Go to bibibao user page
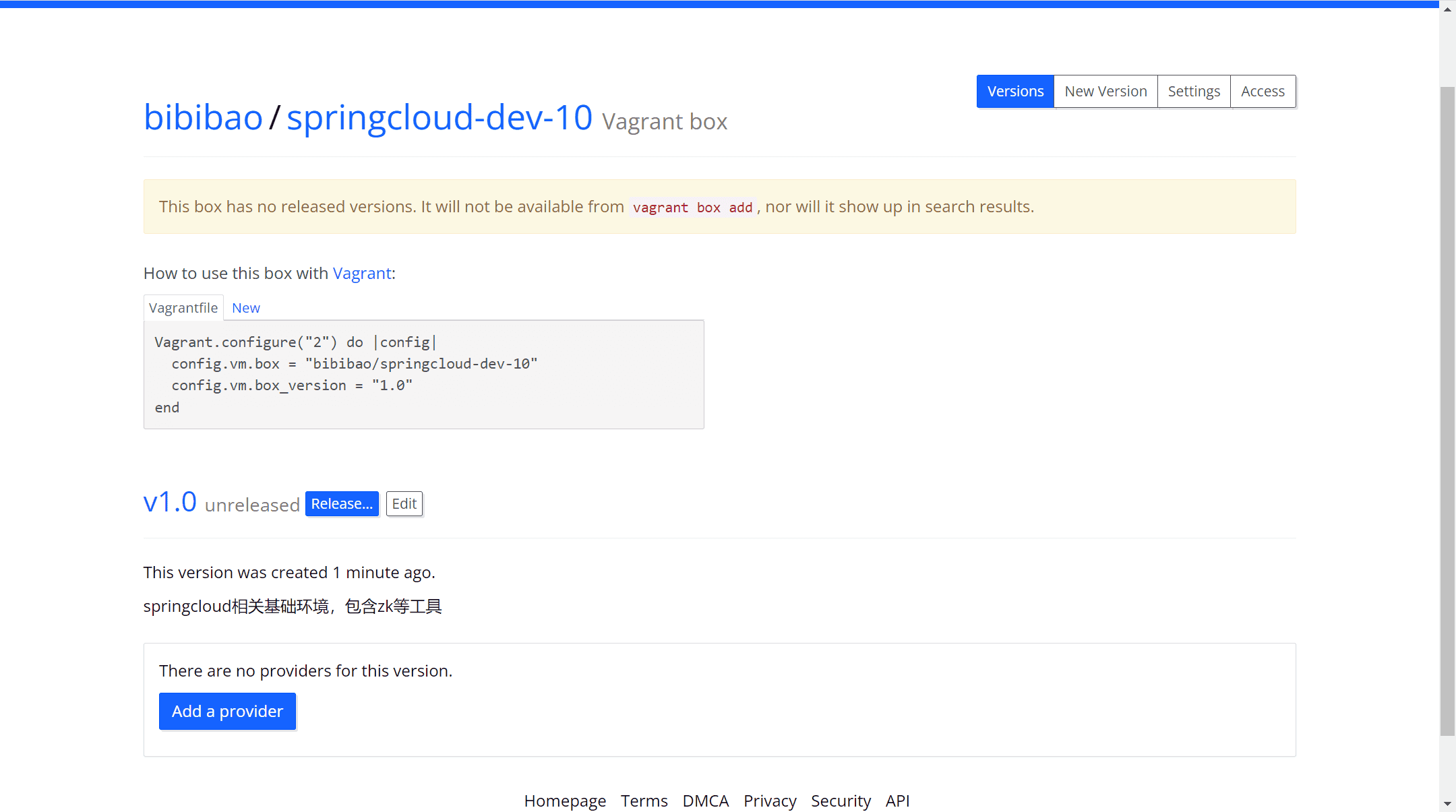This screenshot has height=812, width=1456. pos(203,117)
